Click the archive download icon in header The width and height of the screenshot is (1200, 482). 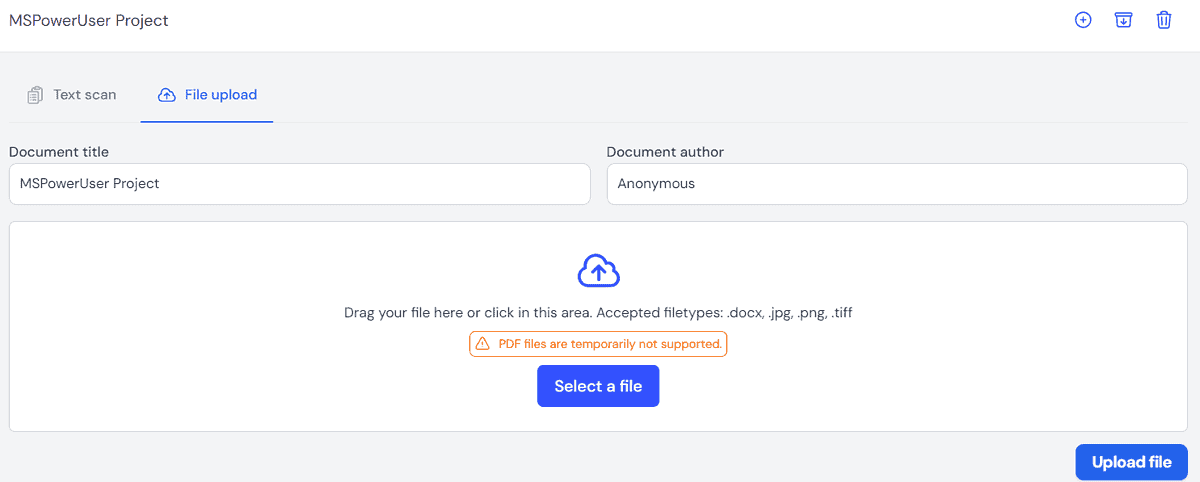click(1124, 20)
